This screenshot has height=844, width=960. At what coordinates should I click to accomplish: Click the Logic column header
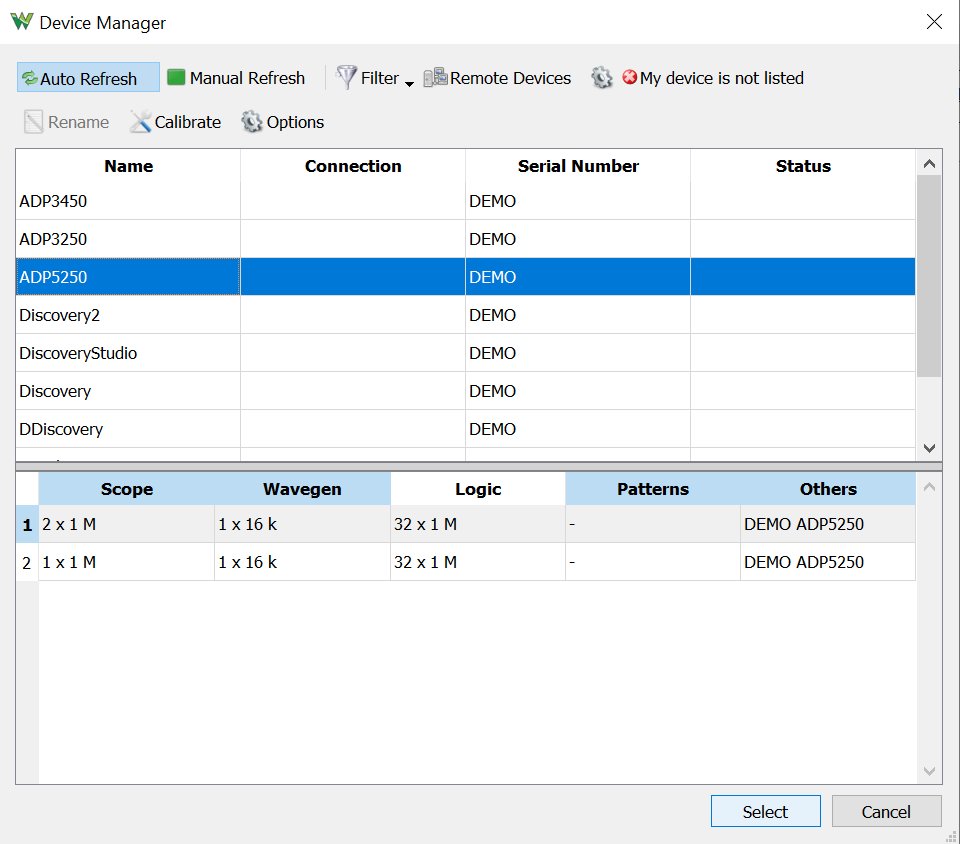478,489
